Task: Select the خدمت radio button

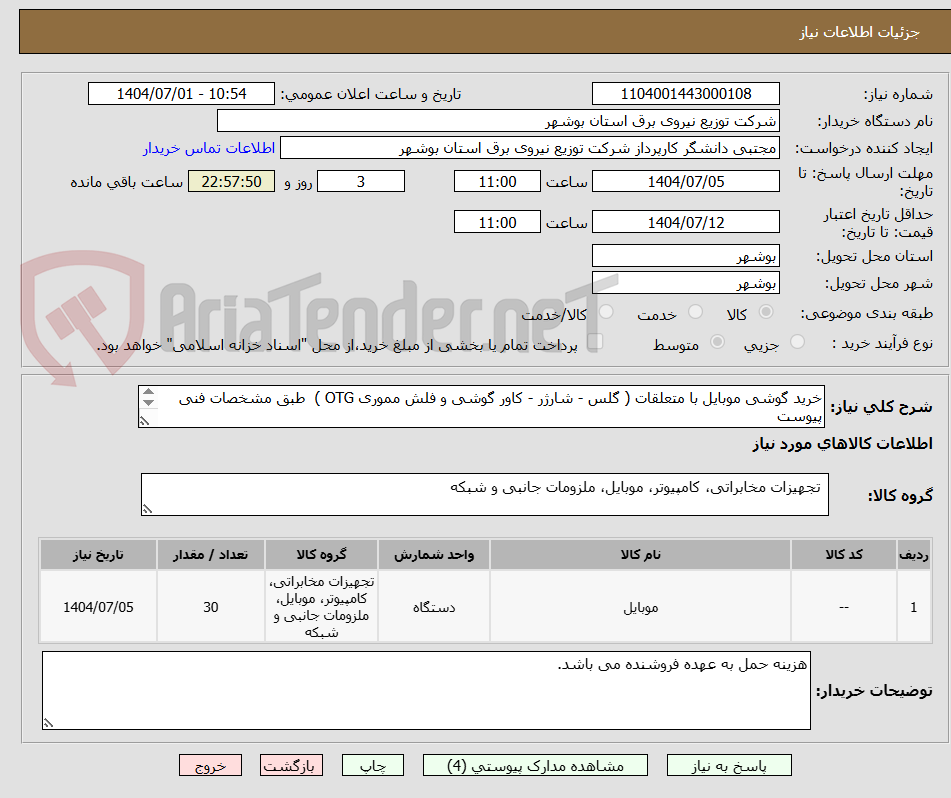Action: 699,313
